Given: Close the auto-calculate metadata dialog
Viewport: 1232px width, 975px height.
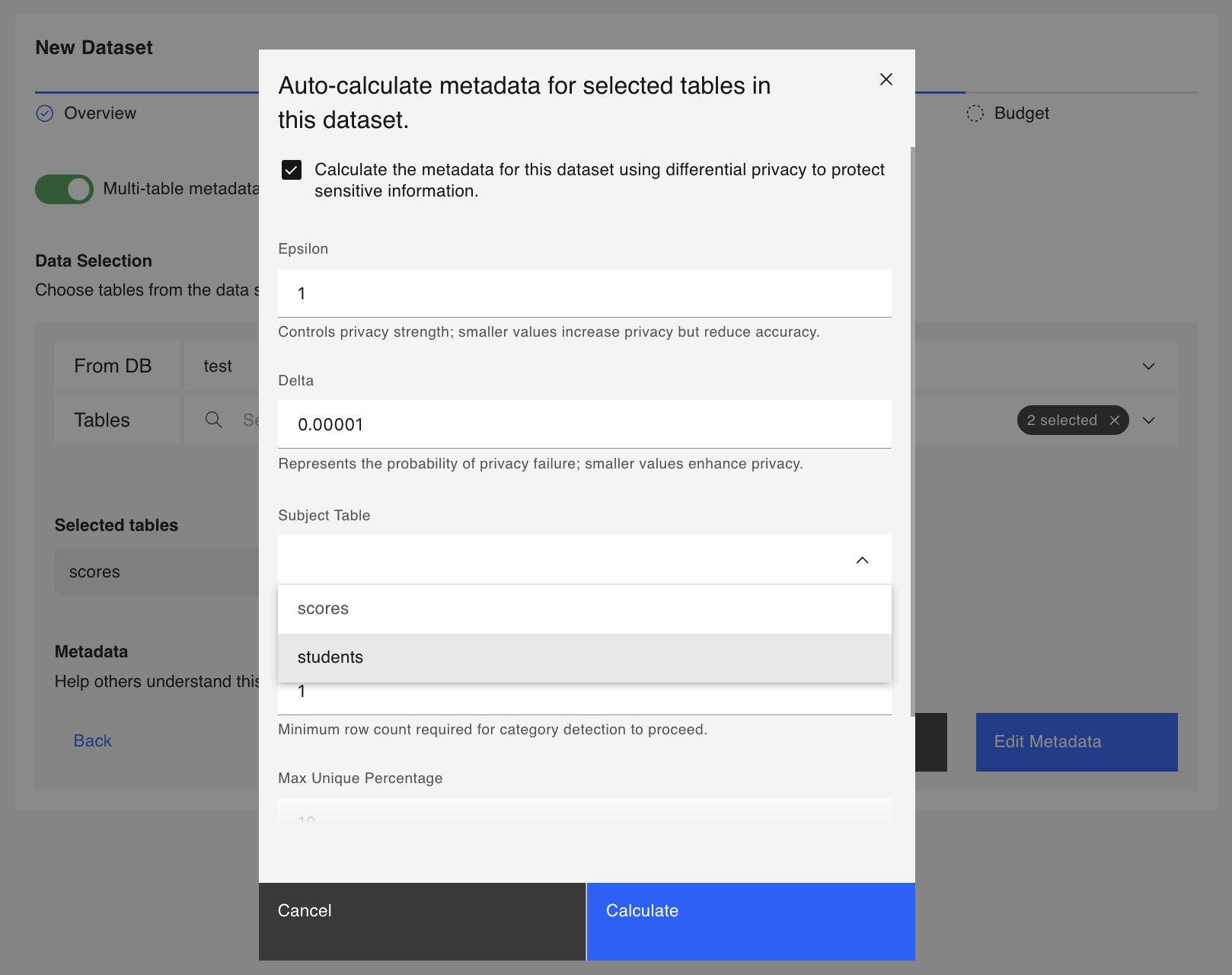Looking at the screenshot, I should (886, 79).
